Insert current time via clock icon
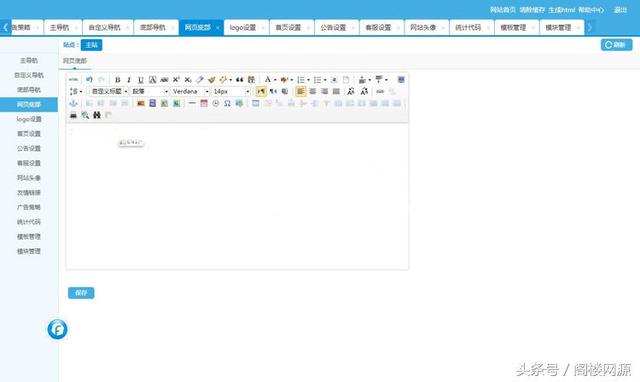 216,103
